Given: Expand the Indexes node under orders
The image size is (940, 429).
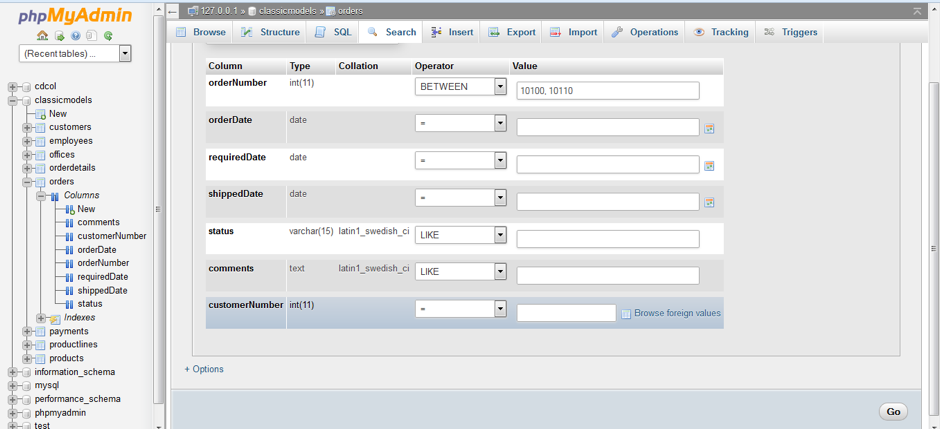Looking at the screenshot, I should coord(41,318).
